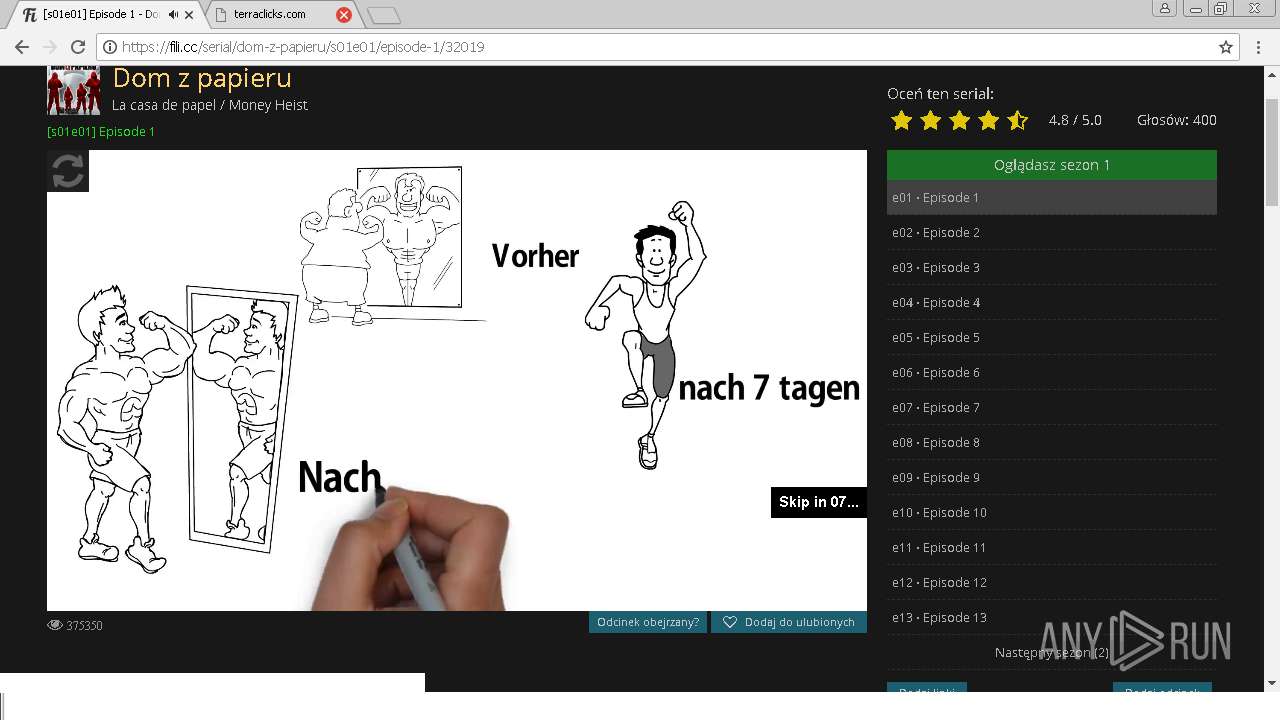Open e13 Episode 13 in the list
This screenshot has width=1280, height=720.
click(1052, 617)
